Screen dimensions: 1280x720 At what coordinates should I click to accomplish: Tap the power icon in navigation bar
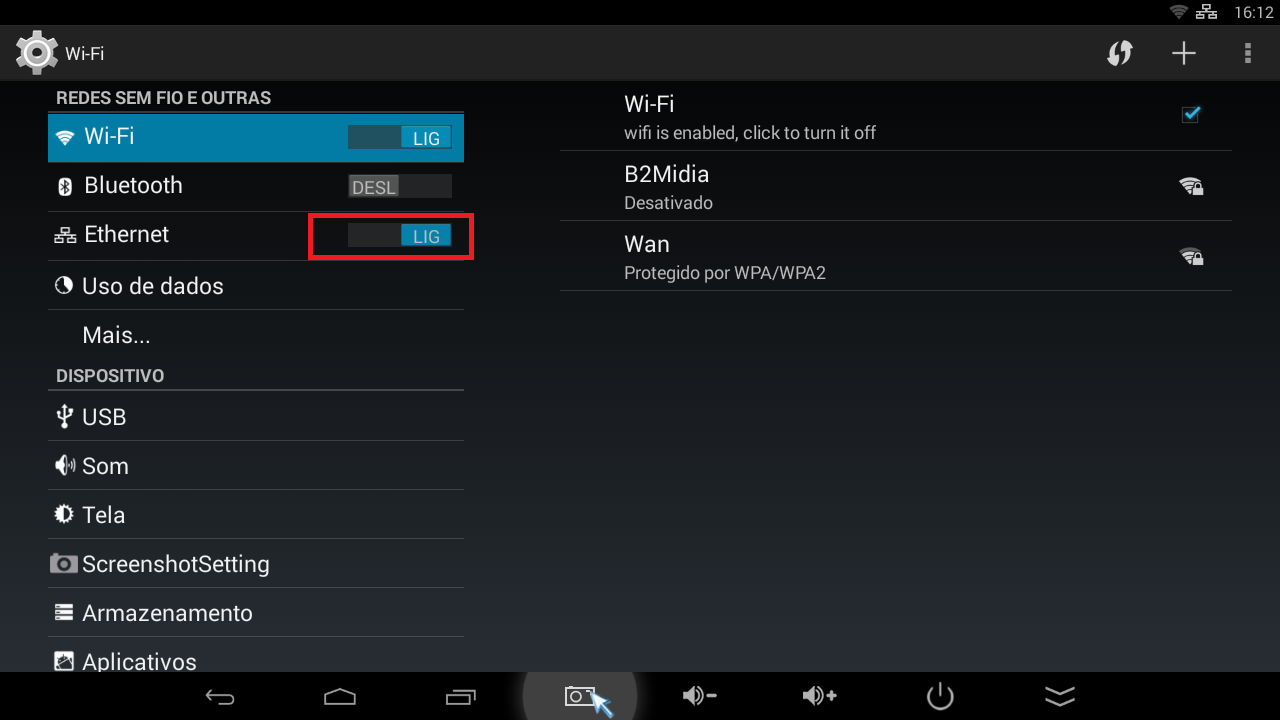coord(940,696)
